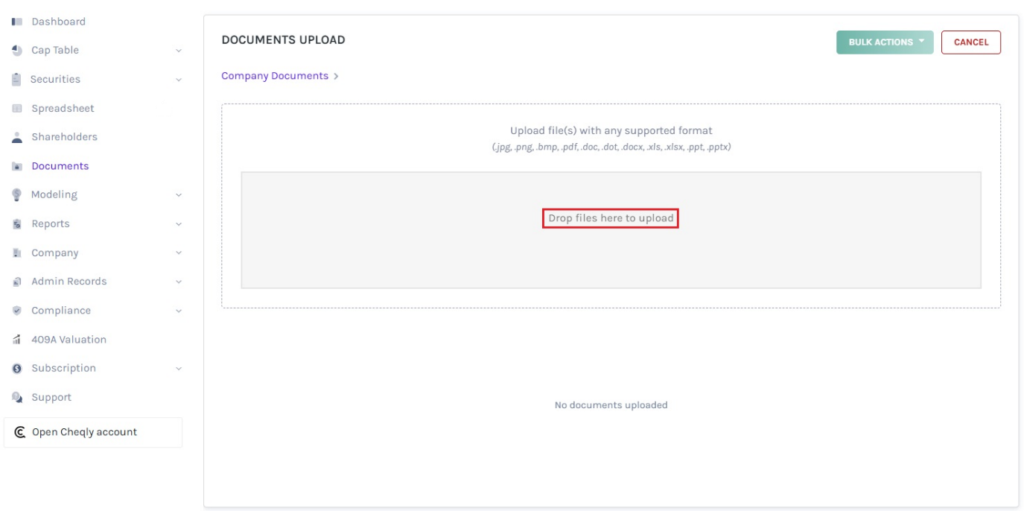This screenshot has width=1024, height=511.
Task: Click the 409A Valuation chart icon
Action: click(17, 340)
